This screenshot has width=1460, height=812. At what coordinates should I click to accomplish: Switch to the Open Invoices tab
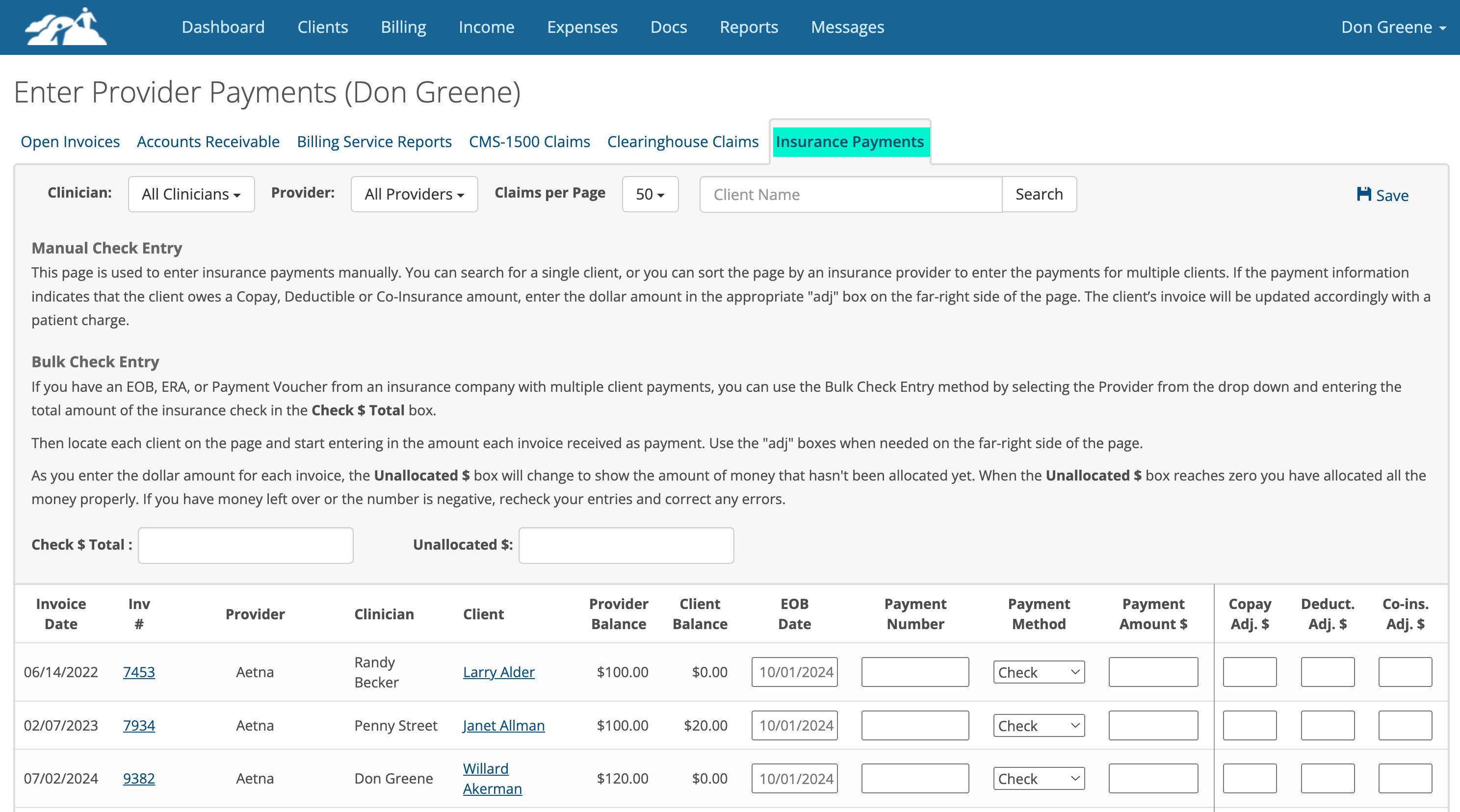click(x=70, y=142)
